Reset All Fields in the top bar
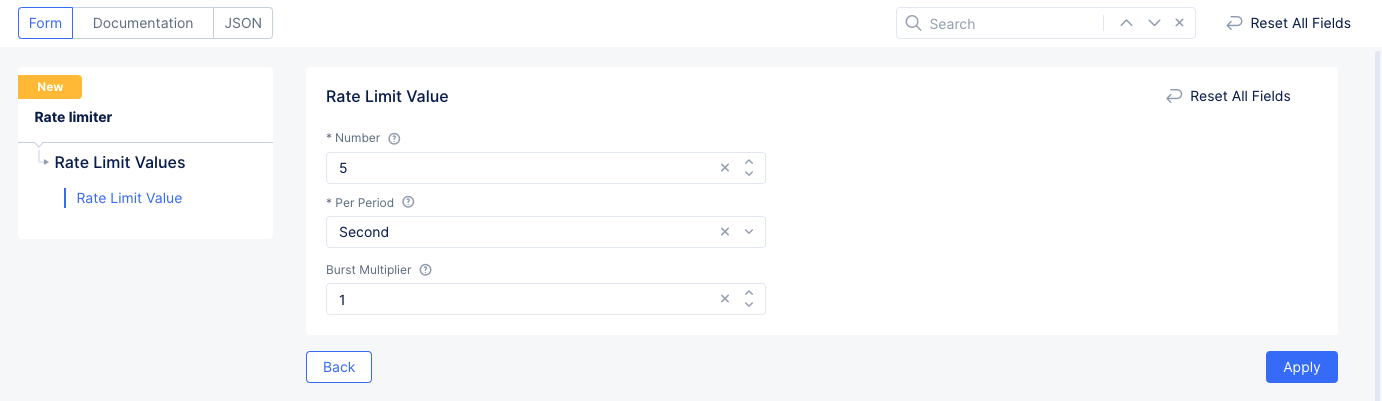 [x=1288, y=23]
